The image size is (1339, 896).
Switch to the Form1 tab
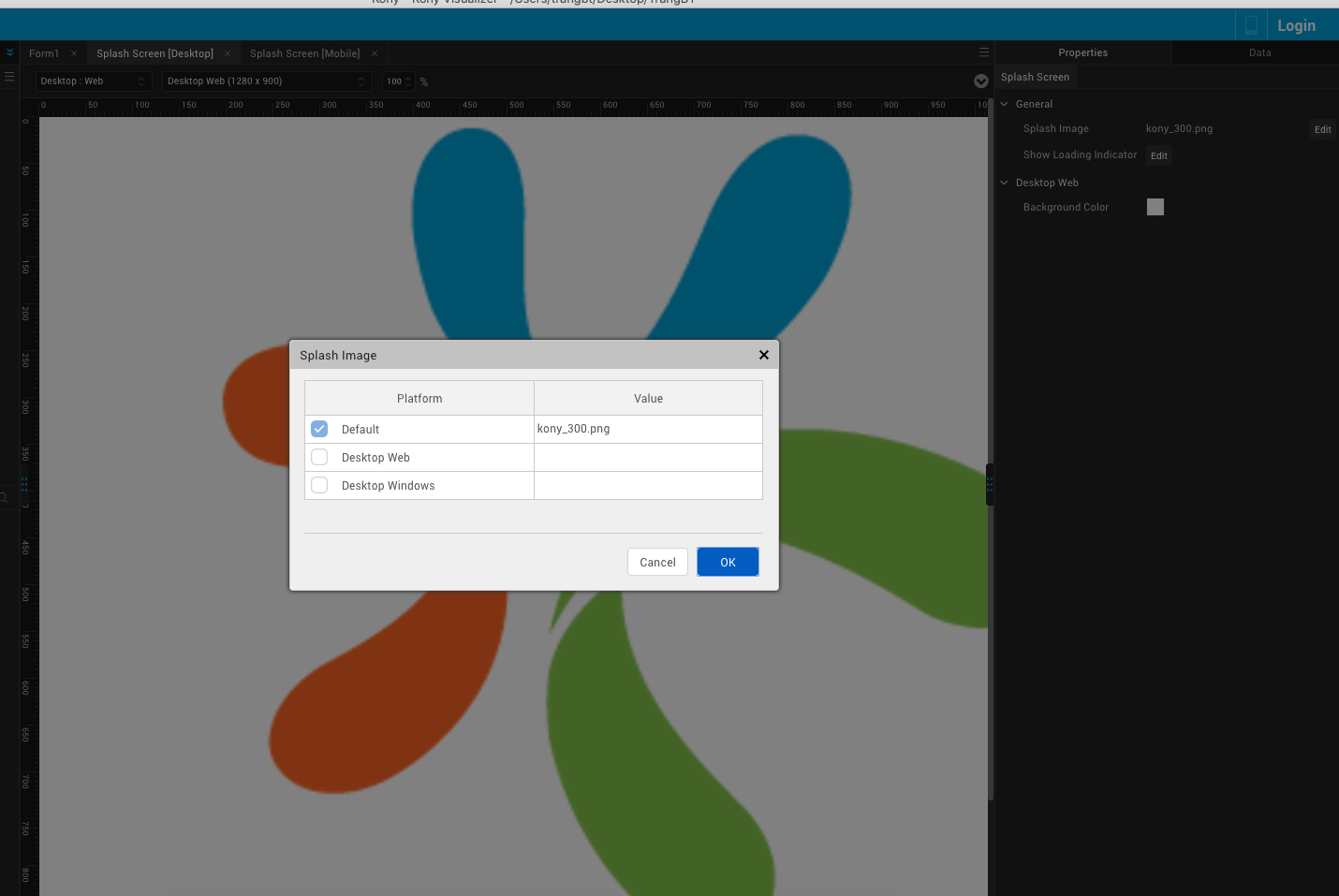click(x=44, y=53)
